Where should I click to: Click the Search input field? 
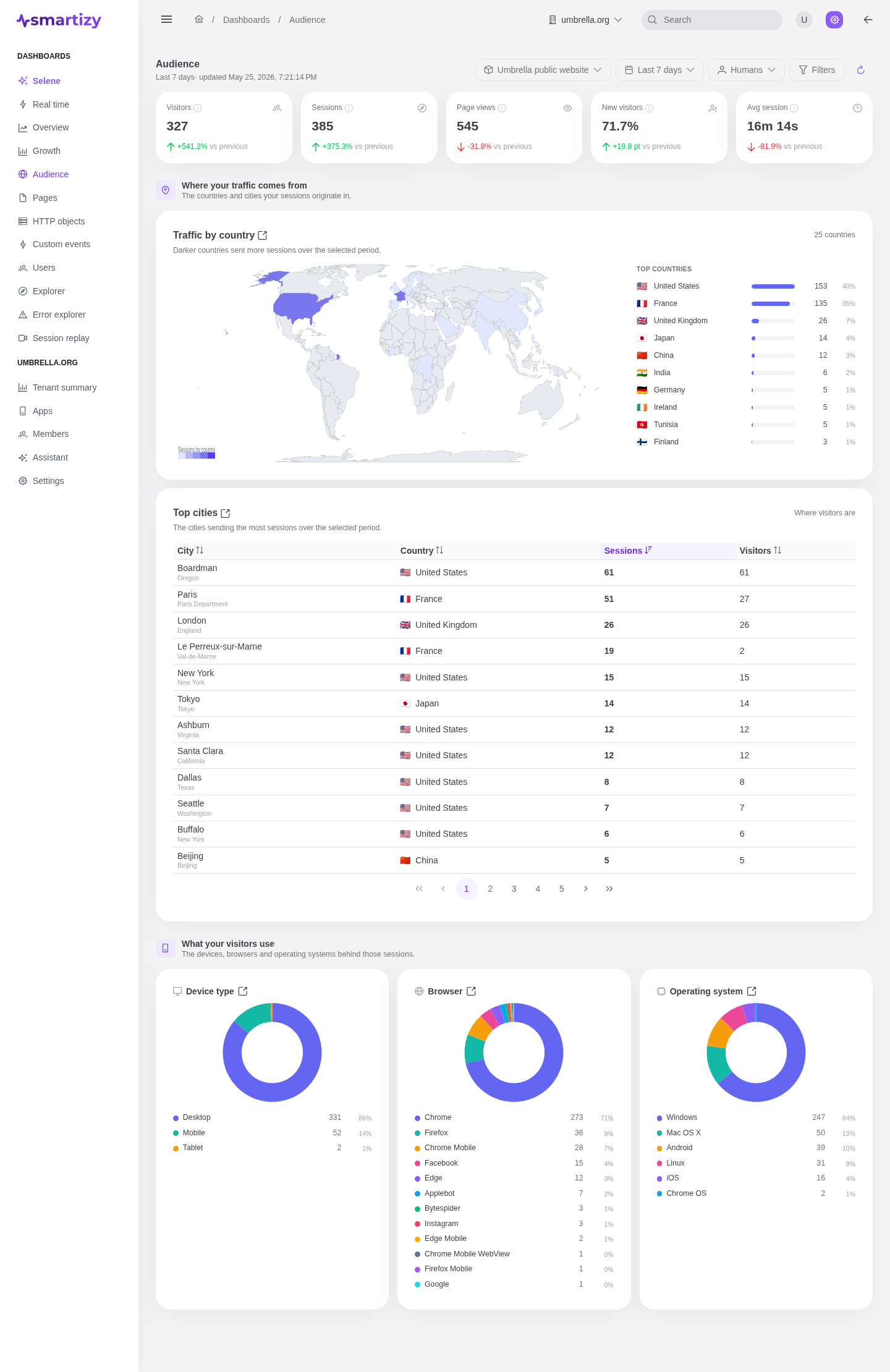click(x=712, y=20)
